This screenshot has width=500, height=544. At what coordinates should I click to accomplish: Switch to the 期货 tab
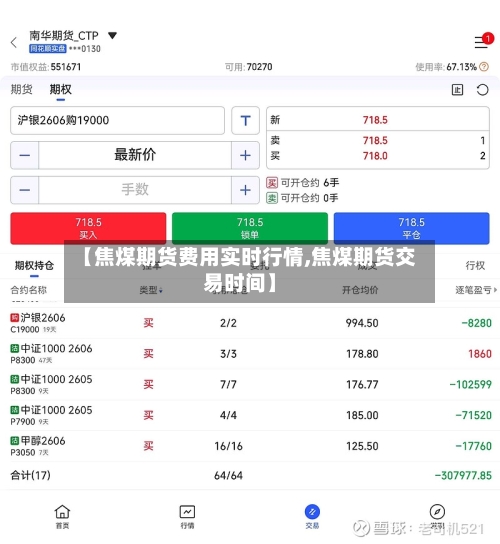(x=22, y=90)
